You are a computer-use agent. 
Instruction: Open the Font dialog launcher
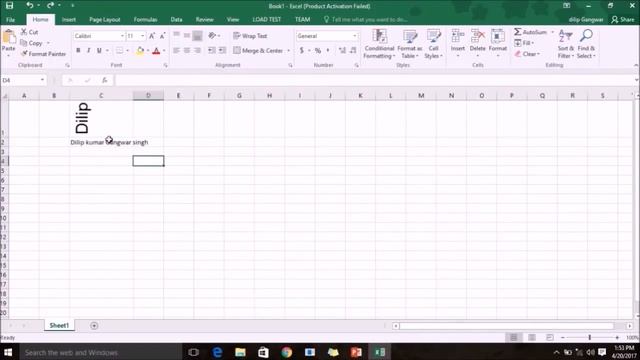point(165,65)
